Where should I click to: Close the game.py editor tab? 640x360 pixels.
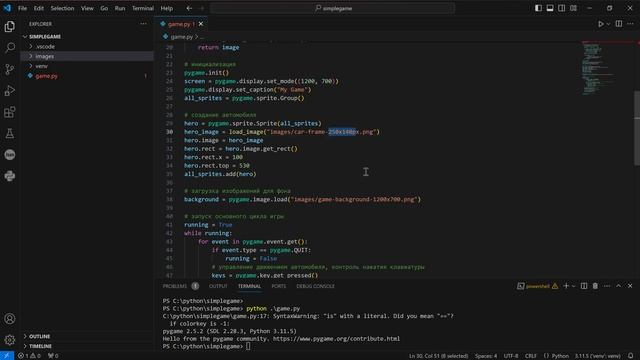[201, 24]
